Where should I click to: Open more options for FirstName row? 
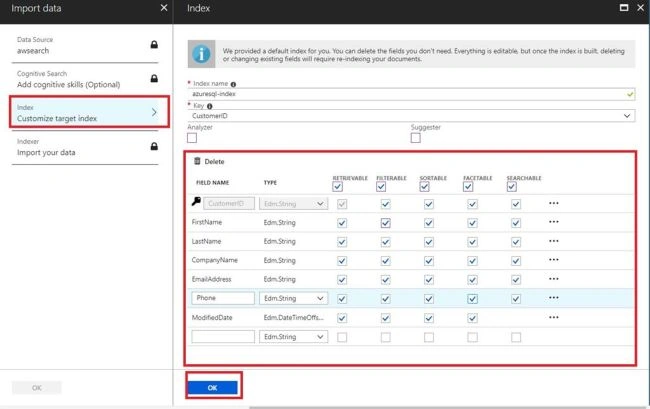(553, 222)
